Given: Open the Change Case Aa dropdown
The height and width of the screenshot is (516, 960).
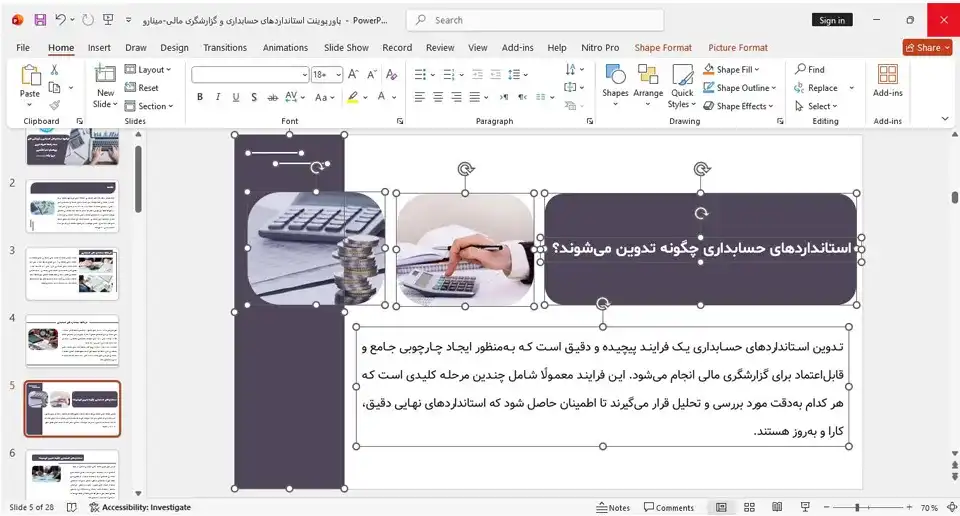Looking at the screenshot, I should [324, 97].
